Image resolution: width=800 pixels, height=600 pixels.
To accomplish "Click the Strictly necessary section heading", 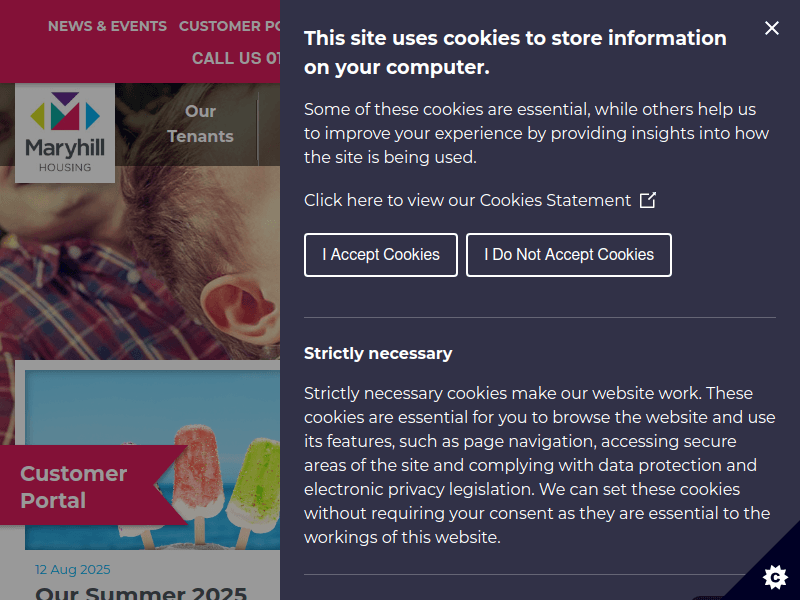I will [x=378, y=353].
